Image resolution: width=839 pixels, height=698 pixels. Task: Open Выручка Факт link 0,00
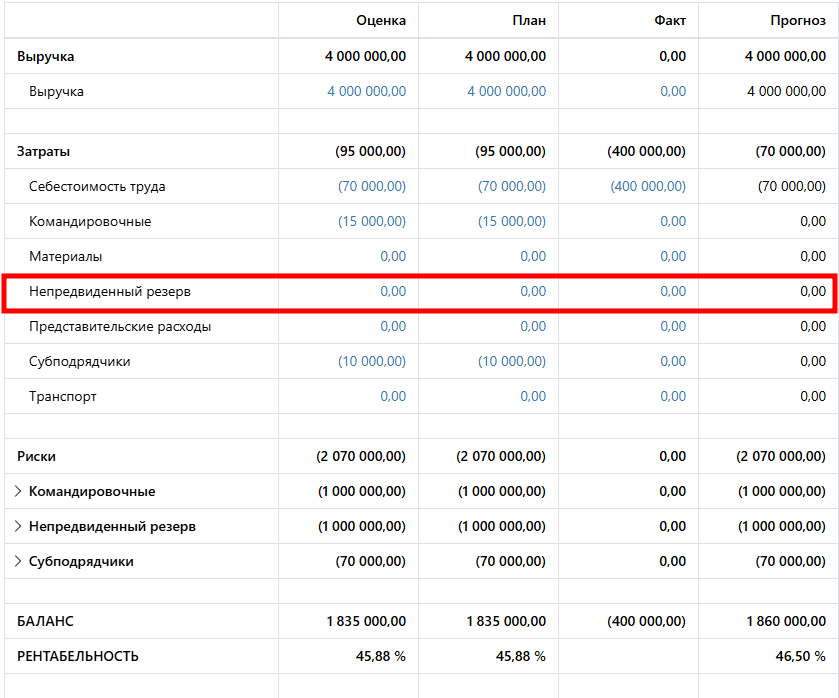click(x=673, y=92)
